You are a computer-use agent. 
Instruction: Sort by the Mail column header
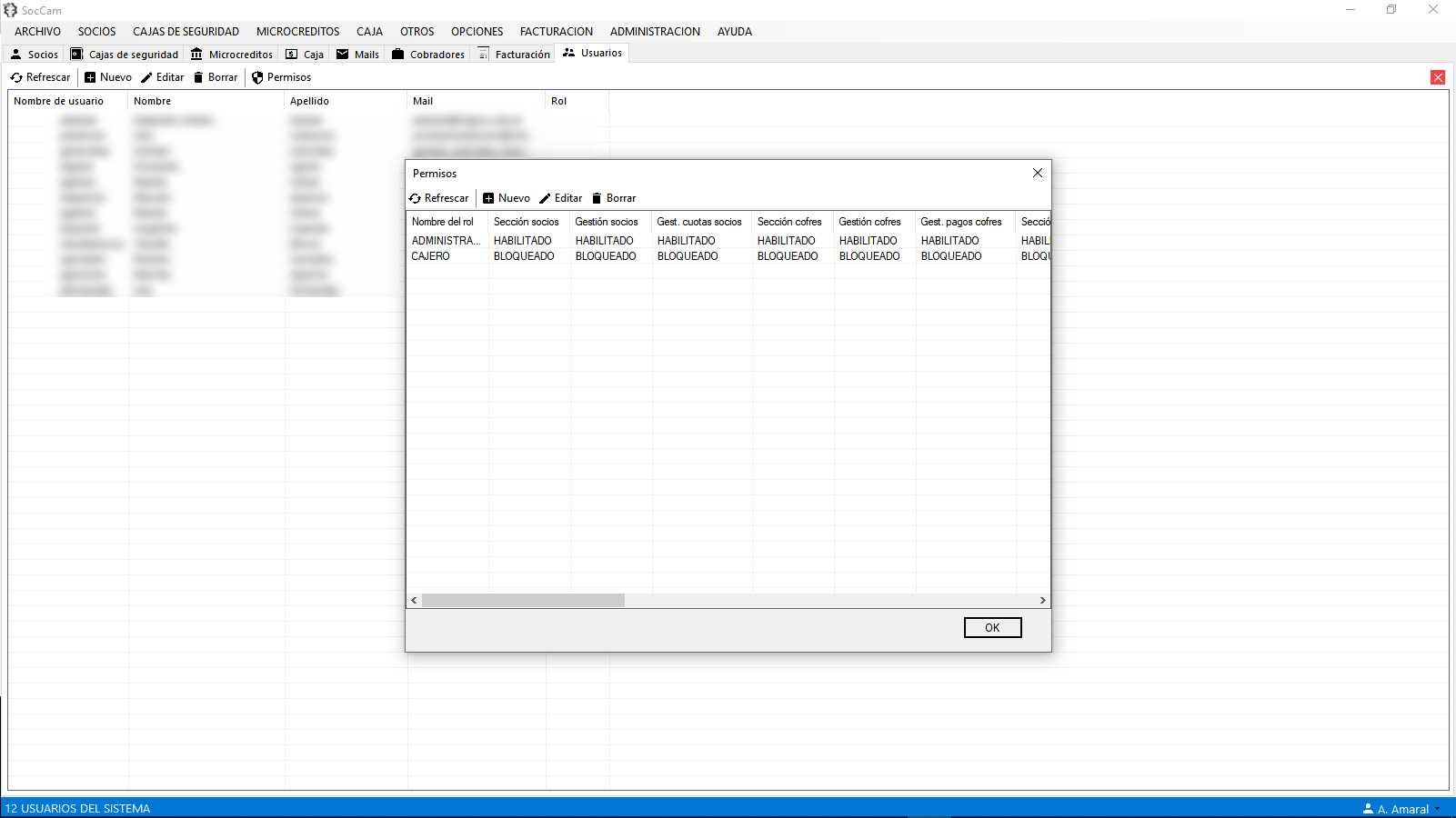(x=477, y=101)
